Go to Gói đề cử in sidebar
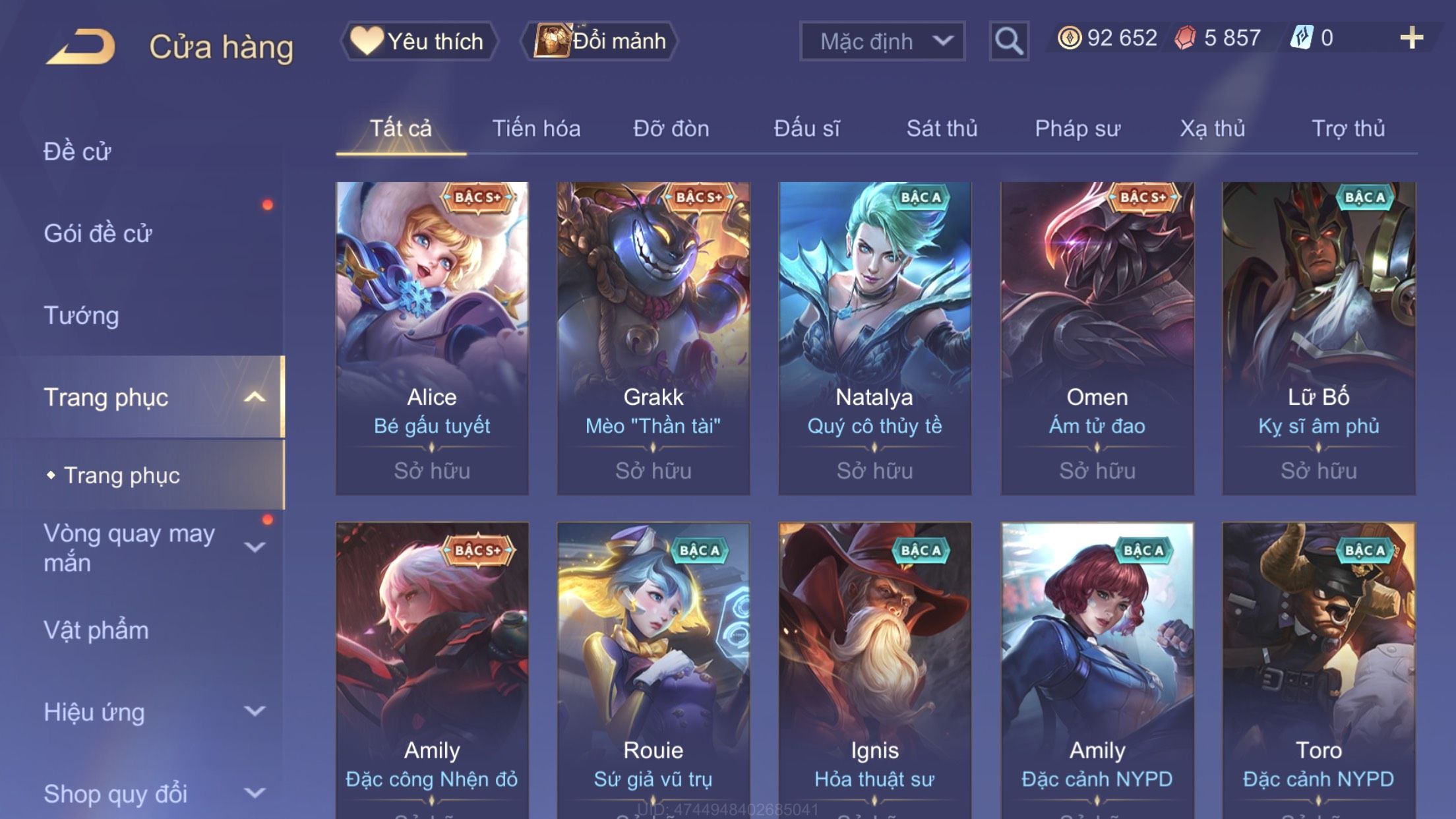The width and height of the screenshot is (1456, 819). click(98, 233)
